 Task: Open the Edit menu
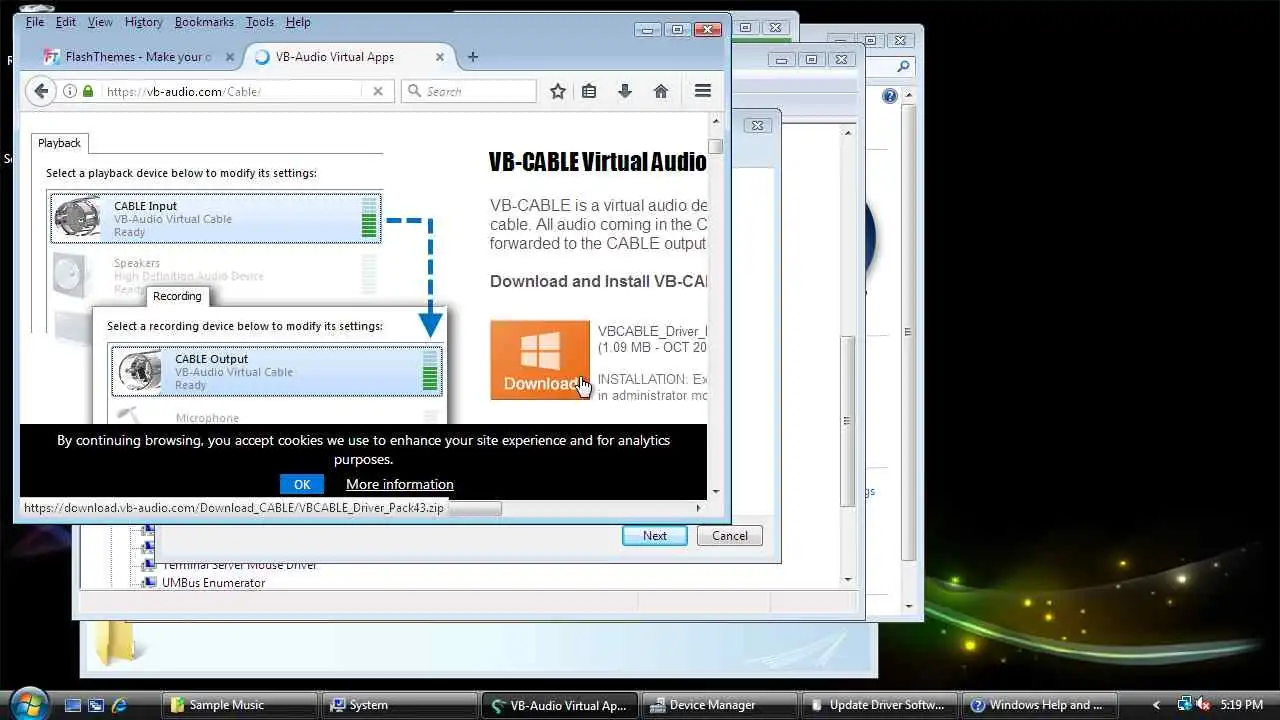(66, 22)
